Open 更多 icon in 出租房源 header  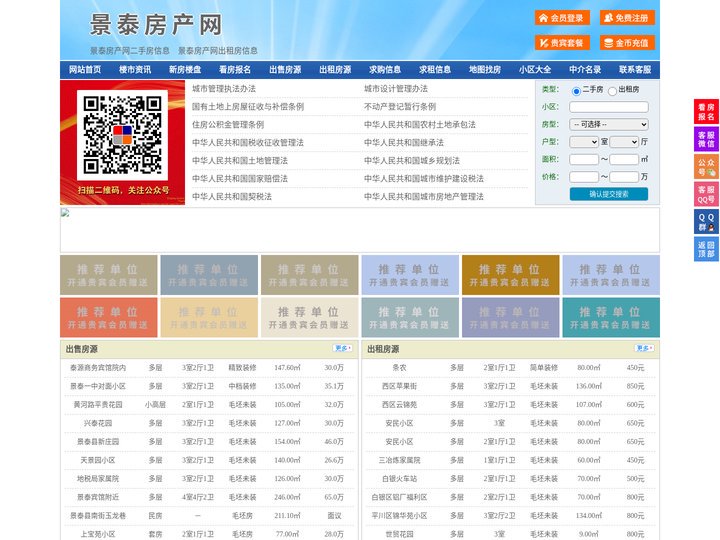click(x=644, y=348)
